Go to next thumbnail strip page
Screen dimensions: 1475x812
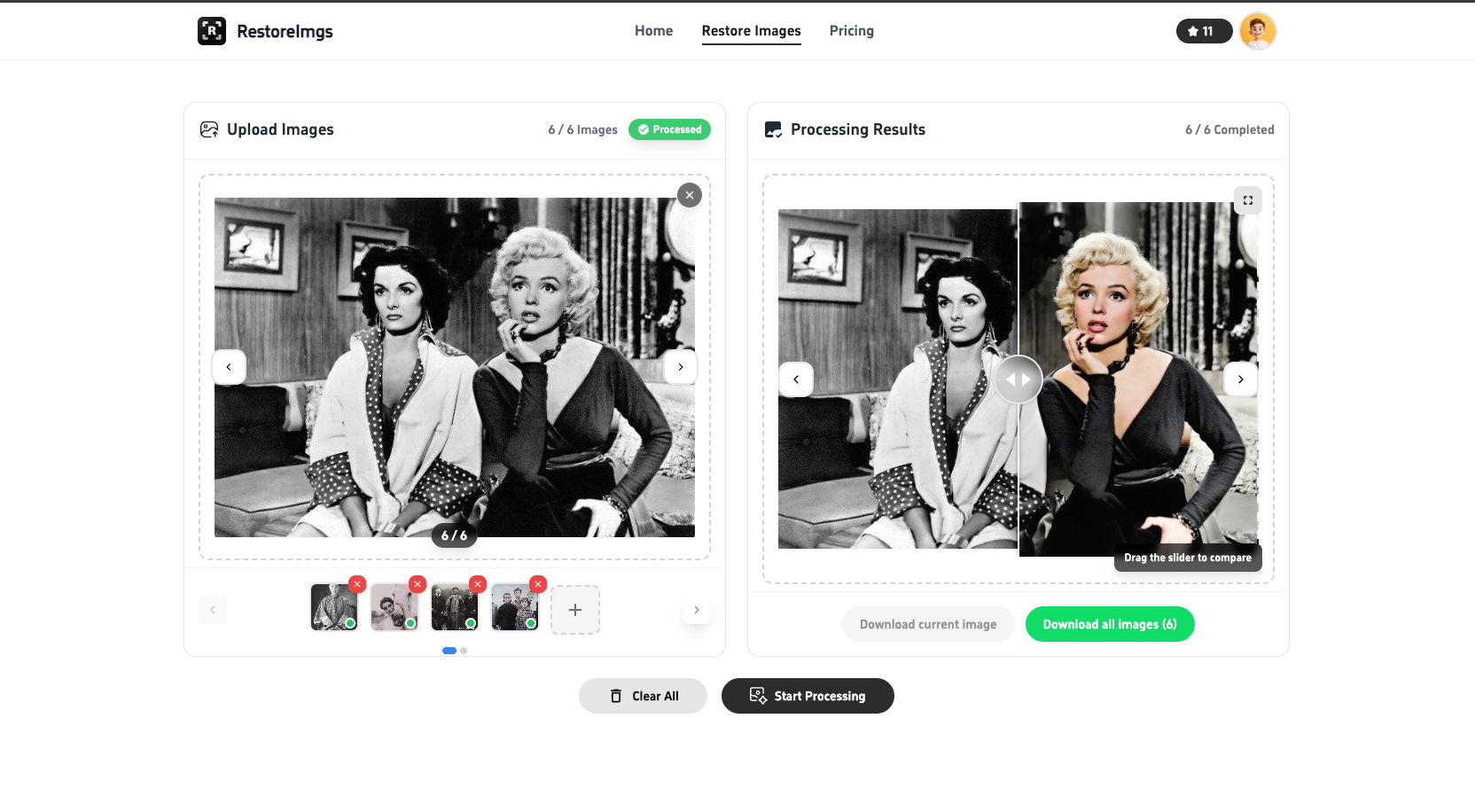click(x=697, y=610)
